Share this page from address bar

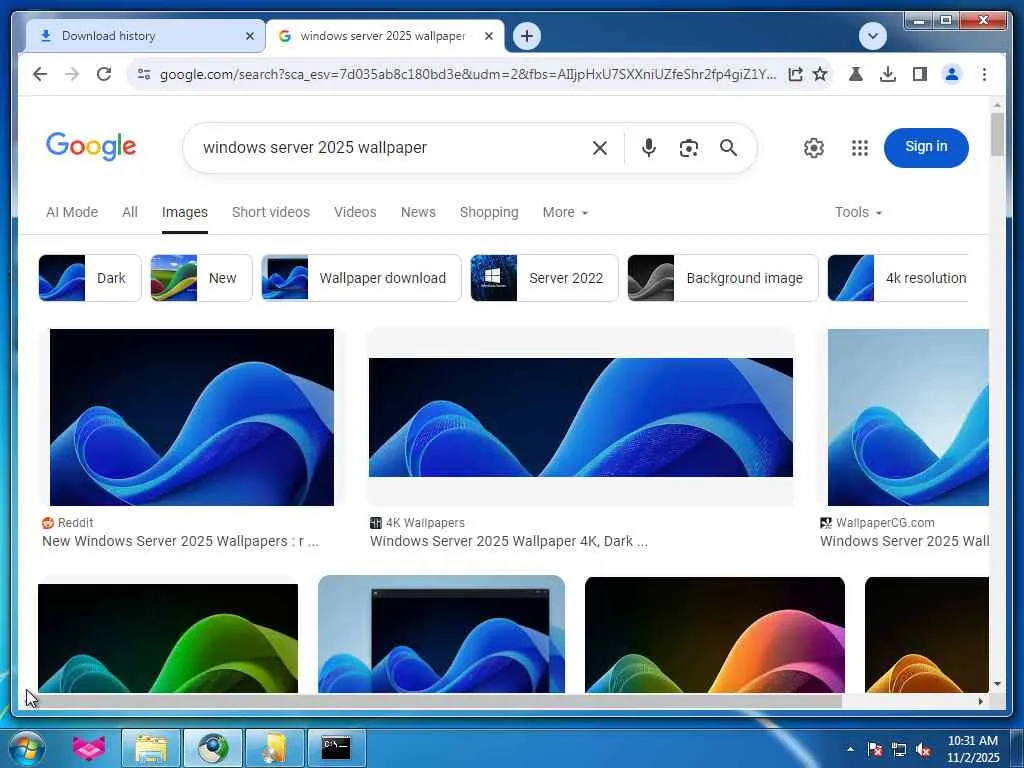click(795, 74)
